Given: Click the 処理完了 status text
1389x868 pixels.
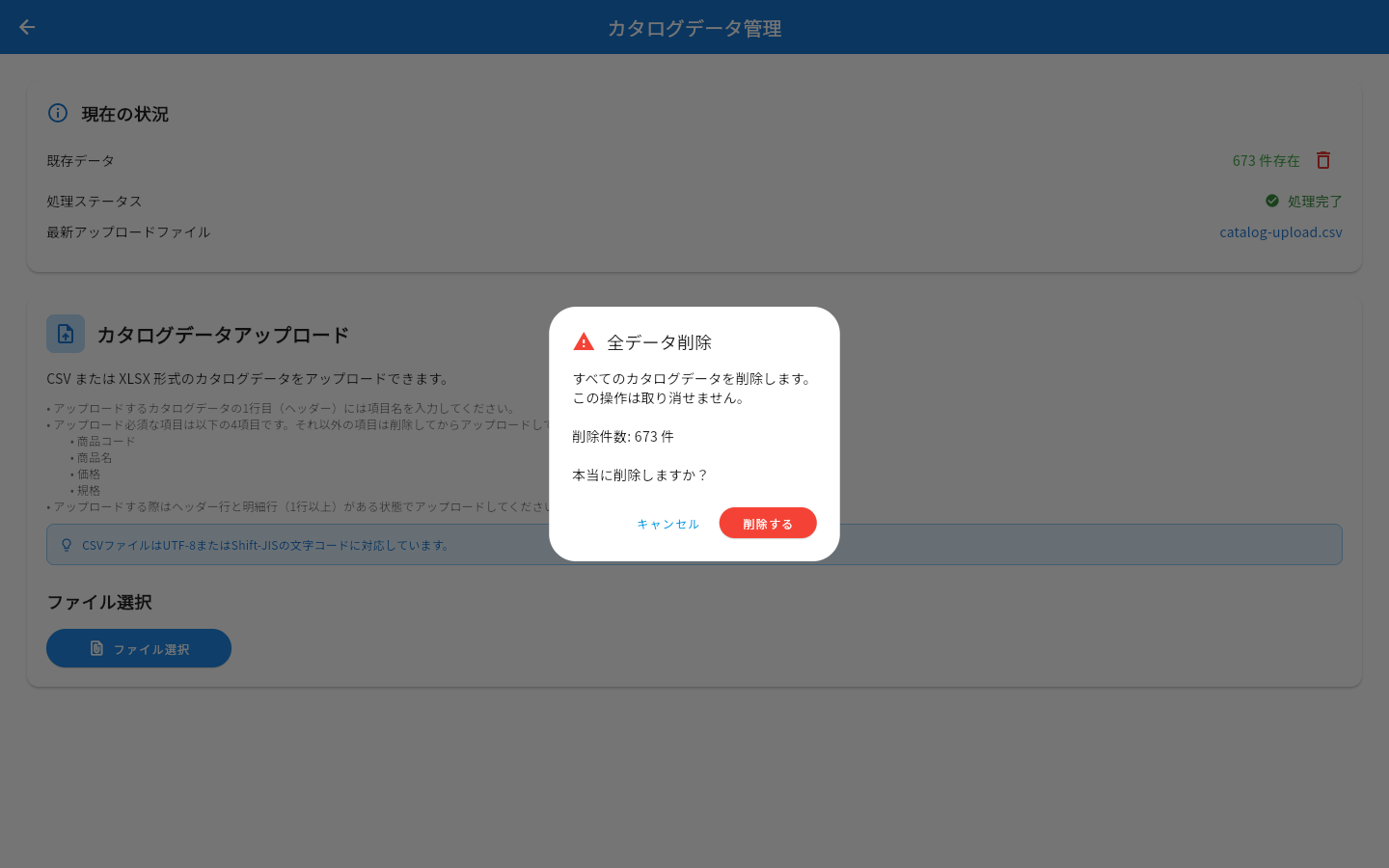Looking at the screenshot, I should 1315,201.
